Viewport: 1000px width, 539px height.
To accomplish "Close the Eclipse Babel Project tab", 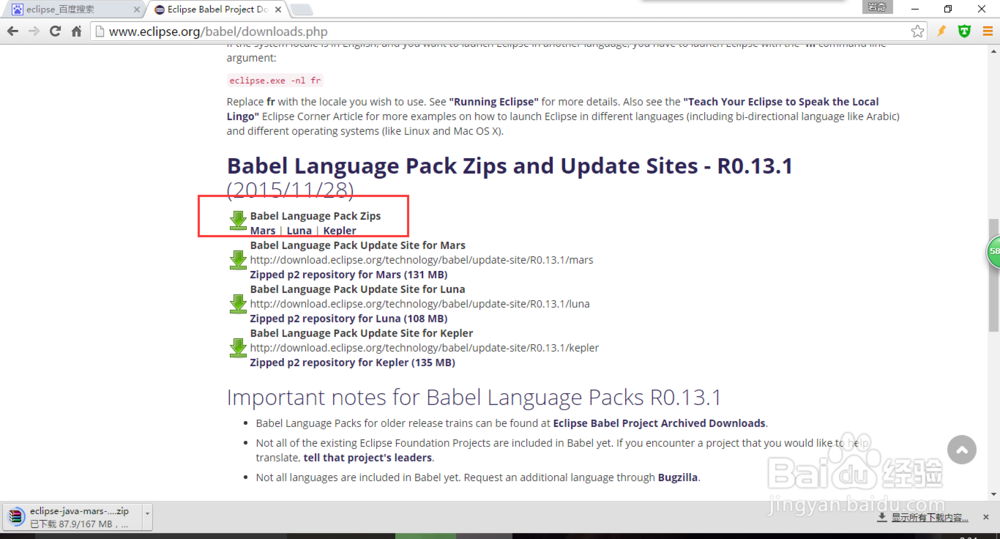I will coord(278,10).
